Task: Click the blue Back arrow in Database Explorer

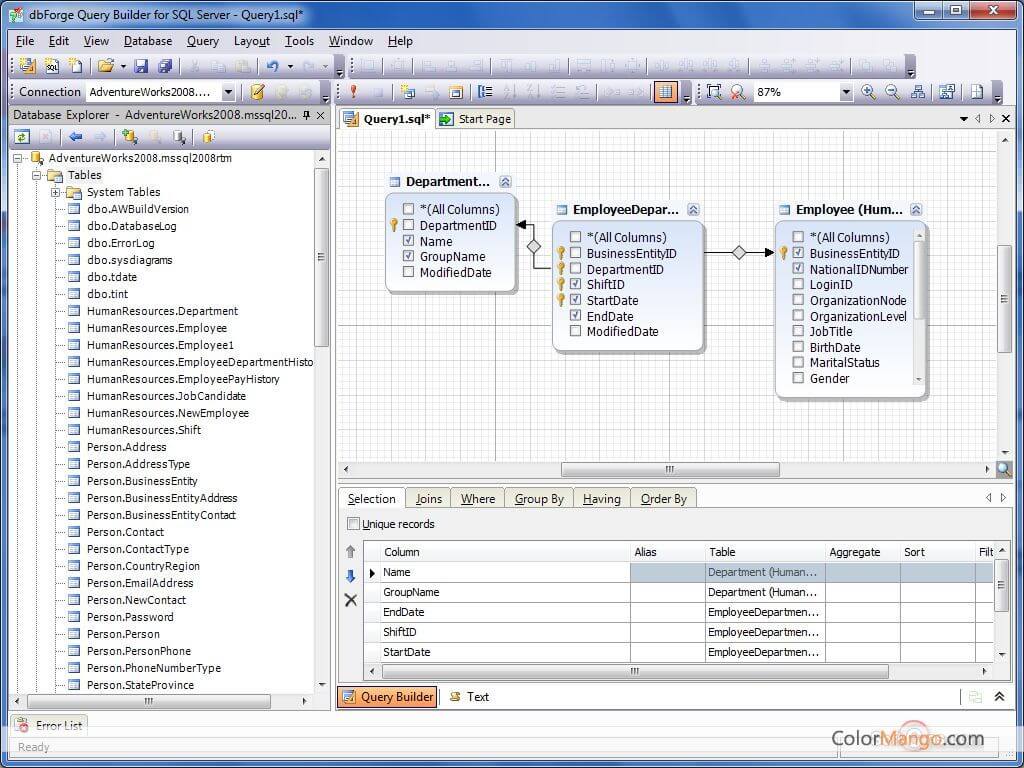Action: [x=76, y=137]
